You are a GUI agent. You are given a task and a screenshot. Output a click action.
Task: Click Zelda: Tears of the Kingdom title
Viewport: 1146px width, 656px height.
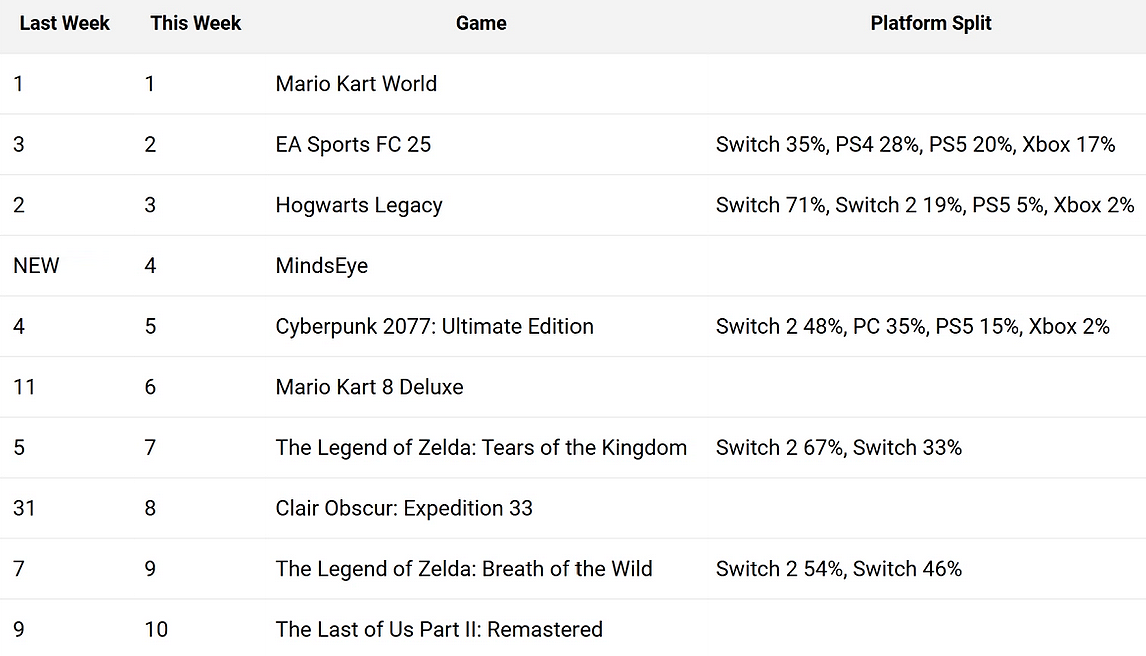click(x=481, y=448)
